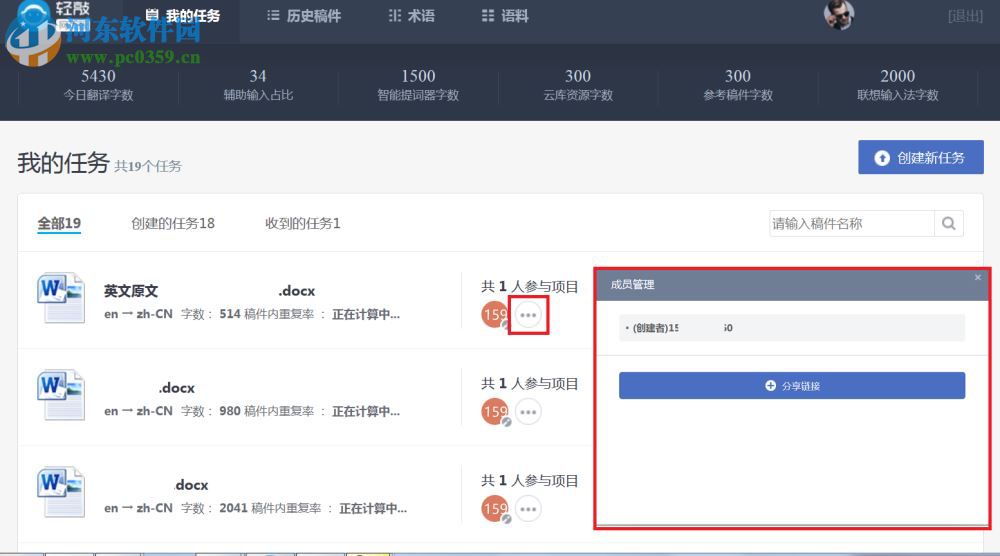Screen dimensions: 1000x556
Task: Click the 2000 联想输入法字数 statistic
Action: tap(898, 85)
